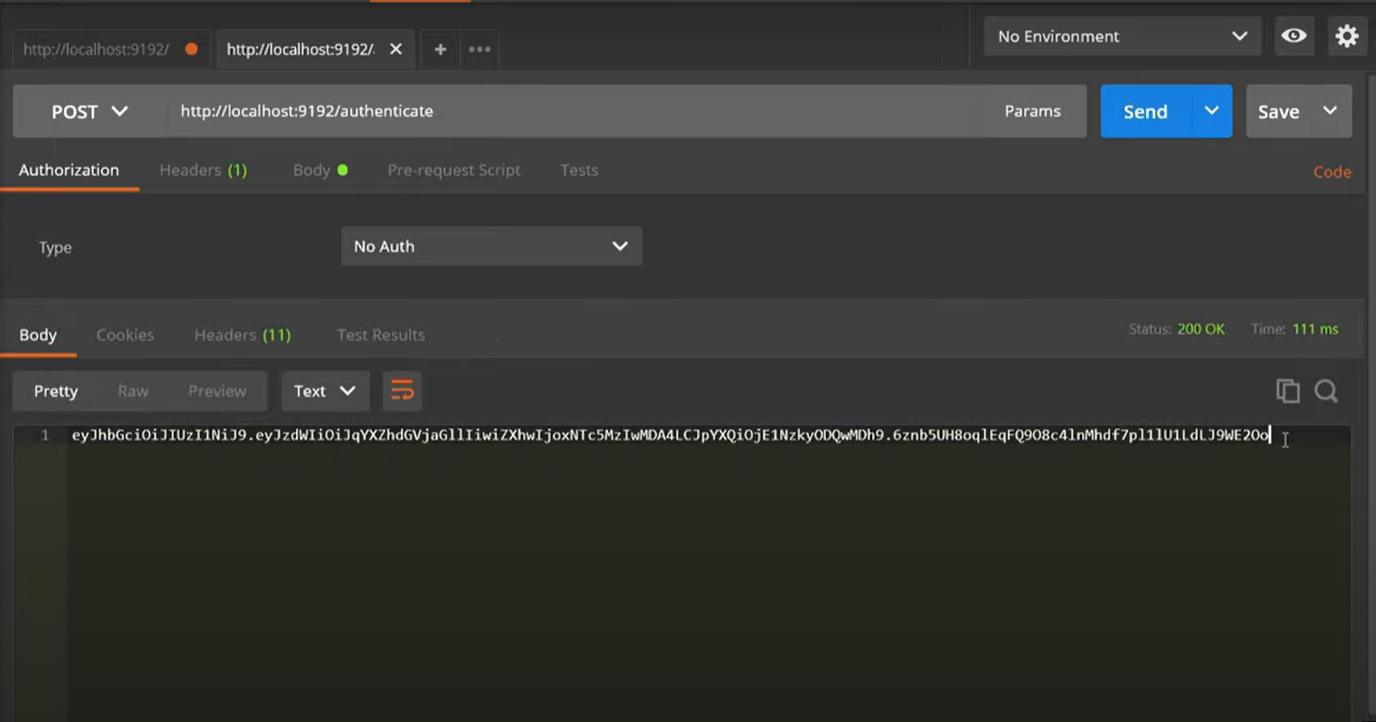Viewport: 1376px width, 722px height.
Task: Copy the response body to clipboard
Action: 1288,391
